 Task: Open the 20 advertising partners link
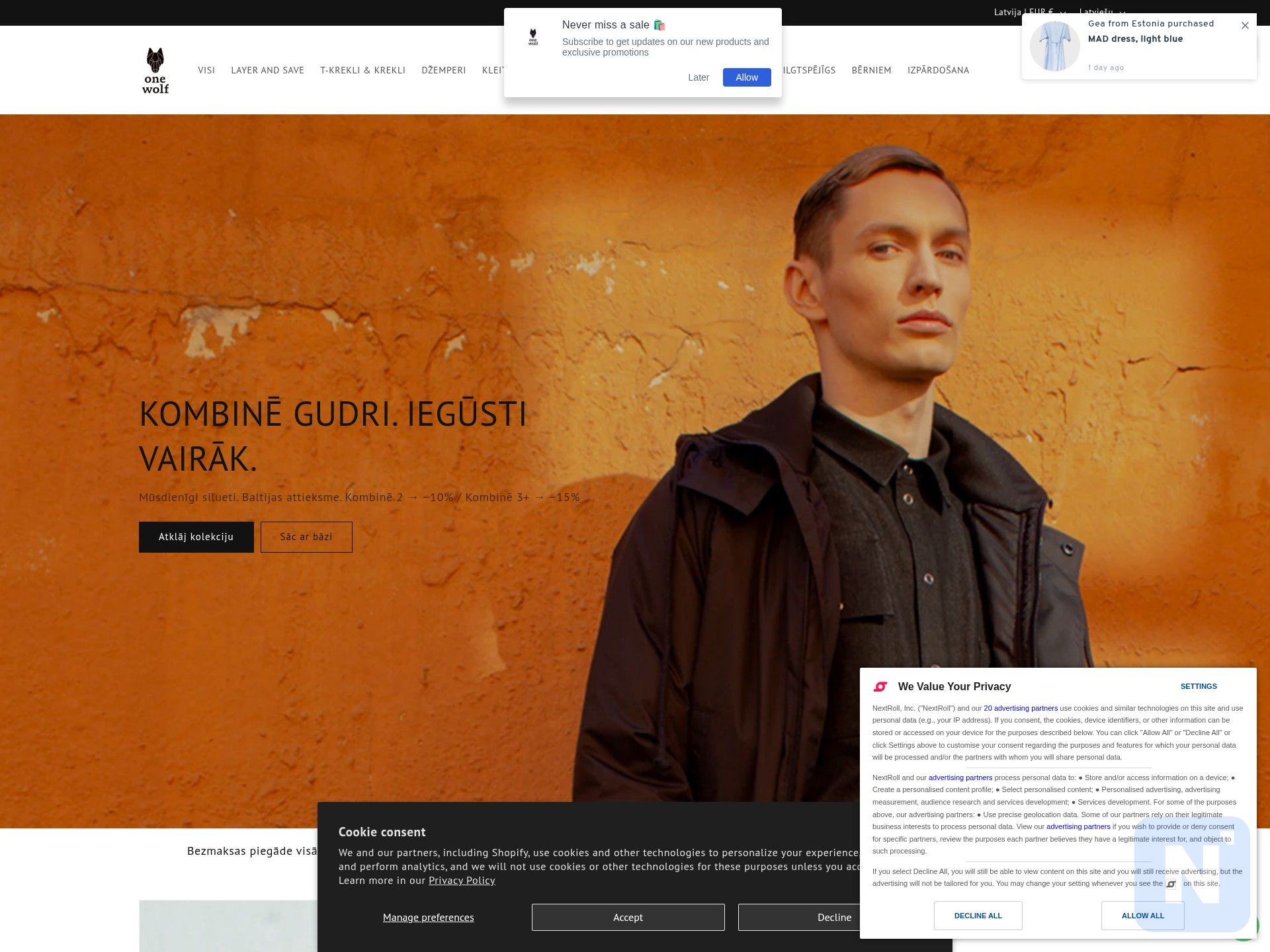(1021, 708)
